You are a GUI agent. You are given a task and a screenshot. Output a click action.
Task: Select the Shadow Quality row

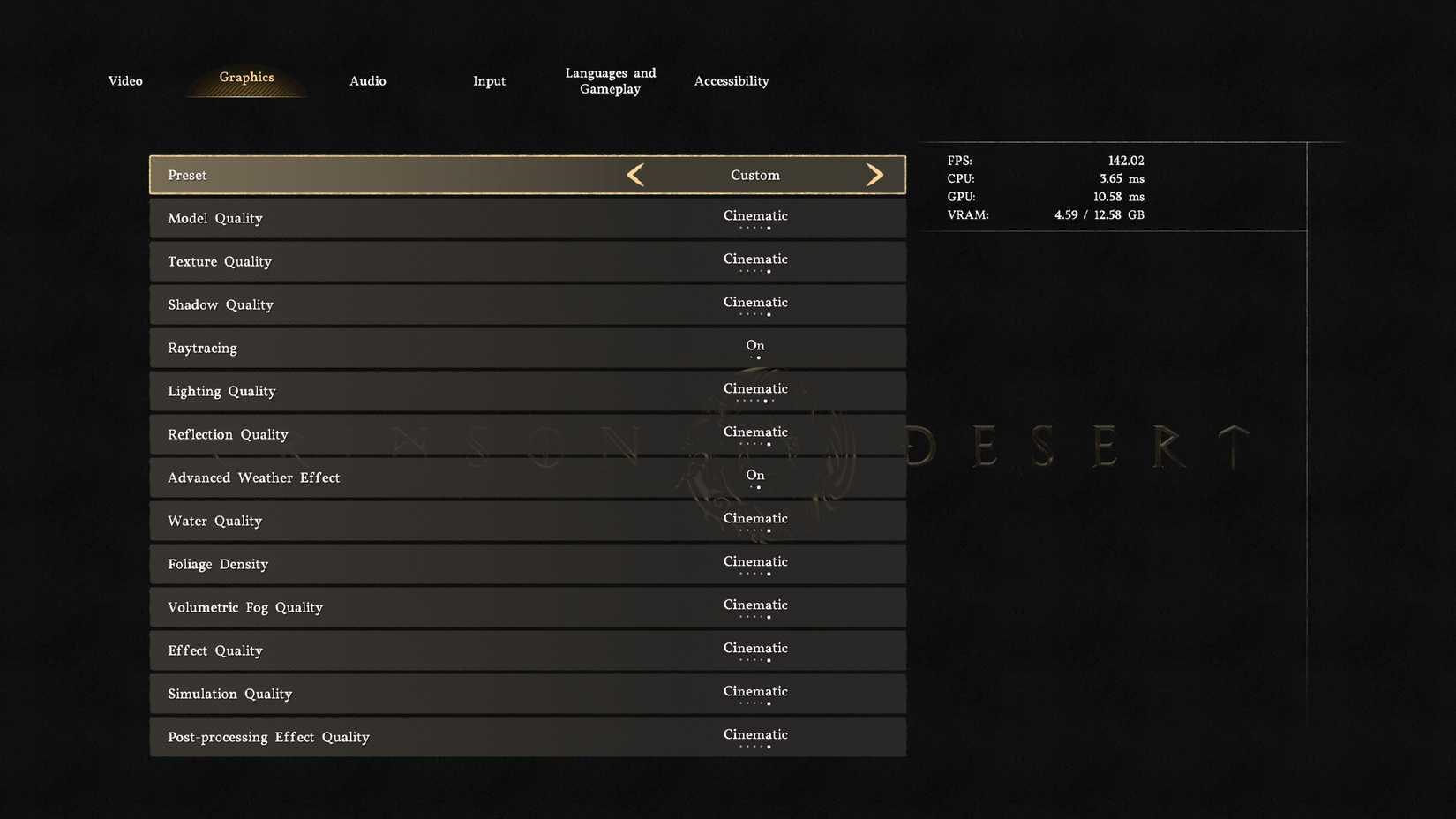[528, 304]
